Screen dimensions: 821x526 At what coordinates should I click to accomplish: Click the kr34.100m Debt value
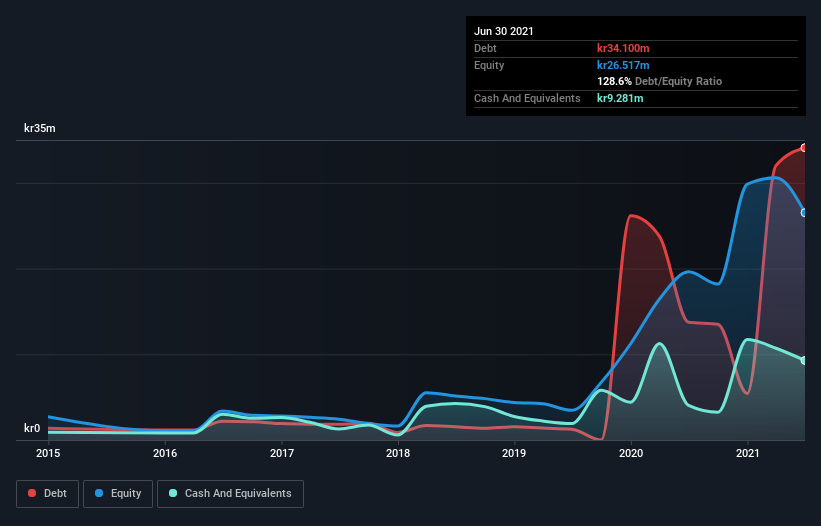coord(623,48)
